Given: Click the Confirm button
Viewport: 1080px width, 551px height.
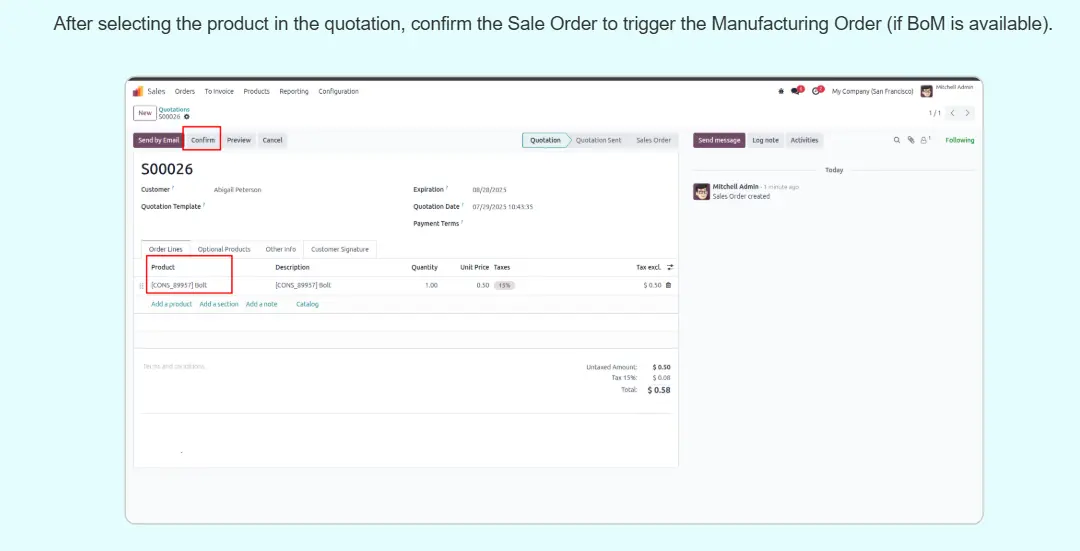Looking at the screenshot, I should click(203, 140).
